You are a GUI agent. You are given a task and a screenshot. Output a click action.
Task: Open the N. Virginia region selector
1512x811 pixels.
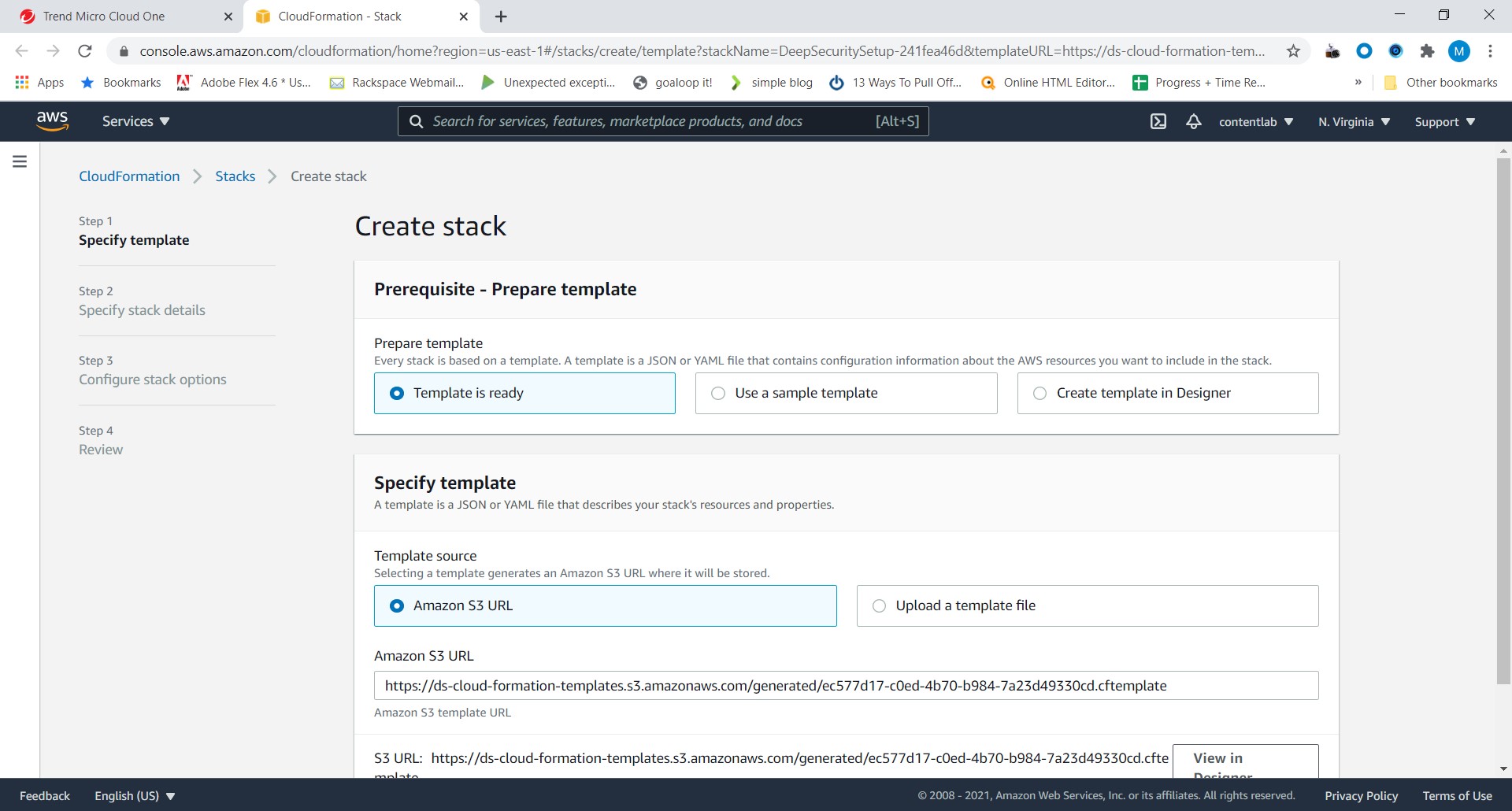[x=1354, y=122]
